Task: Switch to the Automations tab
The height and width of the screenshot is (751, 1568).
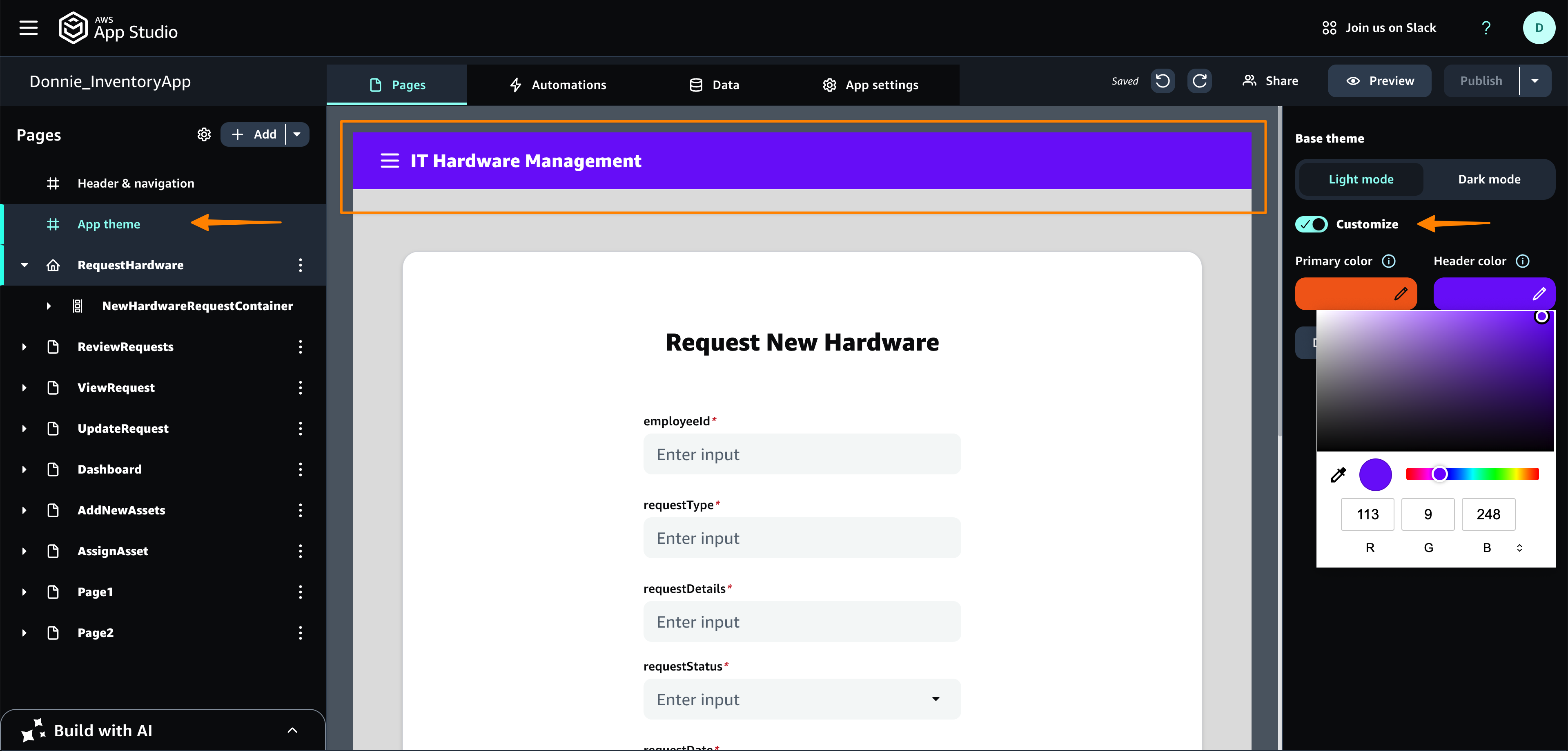Action: tap(557, 85)
